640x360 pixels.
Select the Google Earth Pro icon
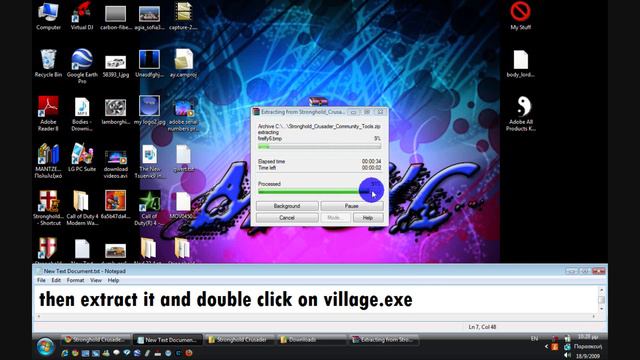click(x=82, y=66)
